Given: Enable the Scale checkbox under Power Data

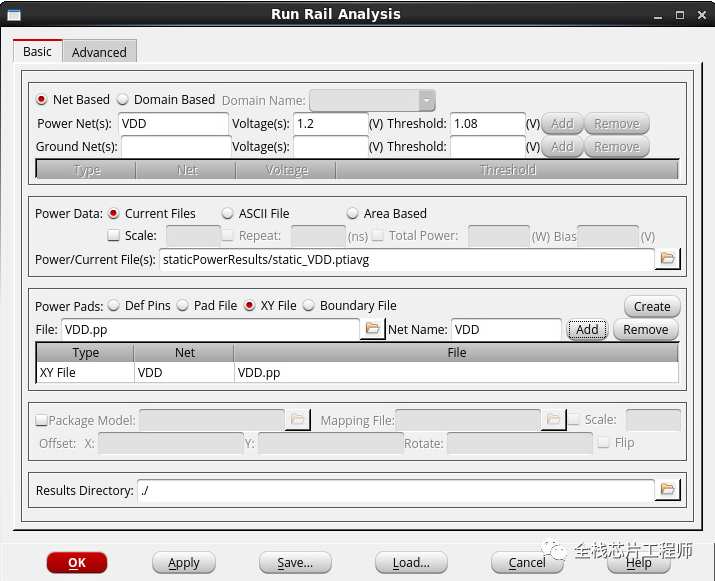Looking at the screenshot, I should point(113,235).
